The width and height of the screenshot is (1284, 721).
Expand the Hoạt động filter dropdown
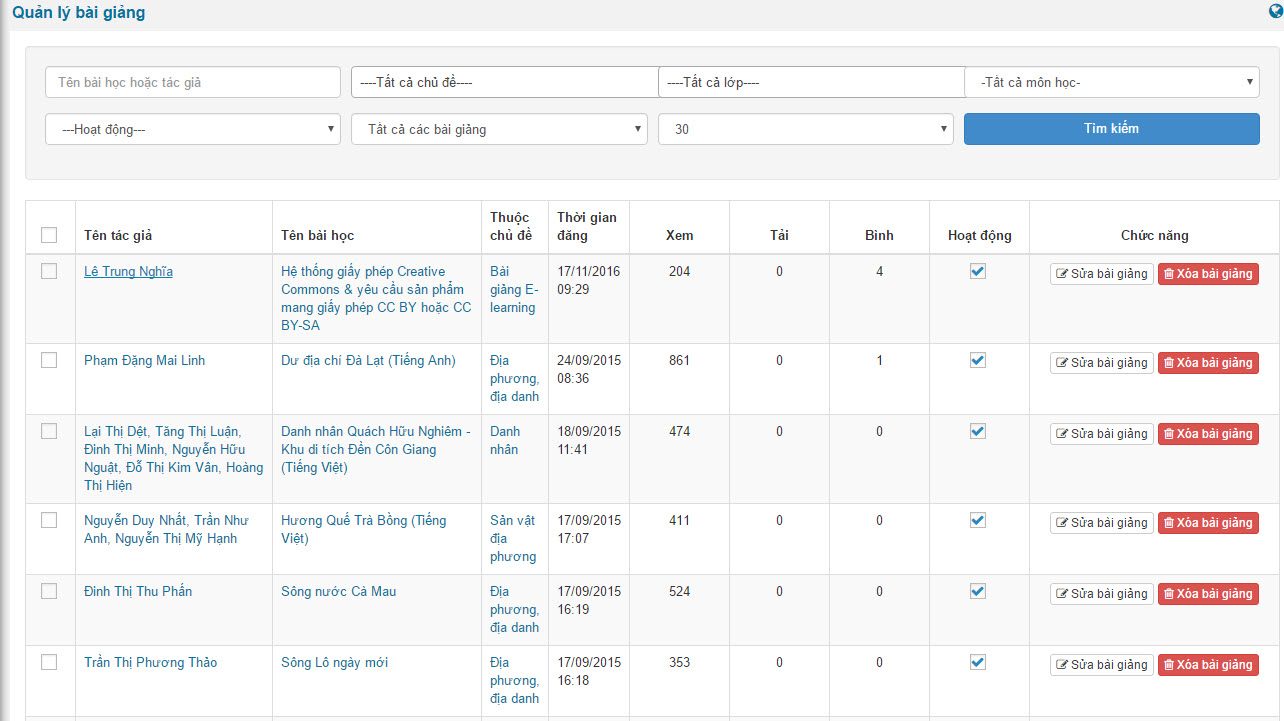pyautogui.click(x=193, y=129)
